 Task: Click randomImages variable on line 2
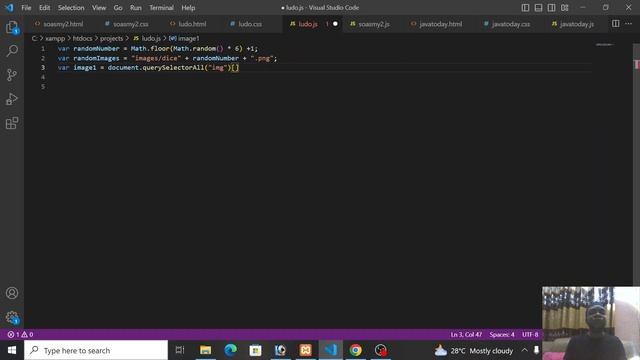(96, 58)
